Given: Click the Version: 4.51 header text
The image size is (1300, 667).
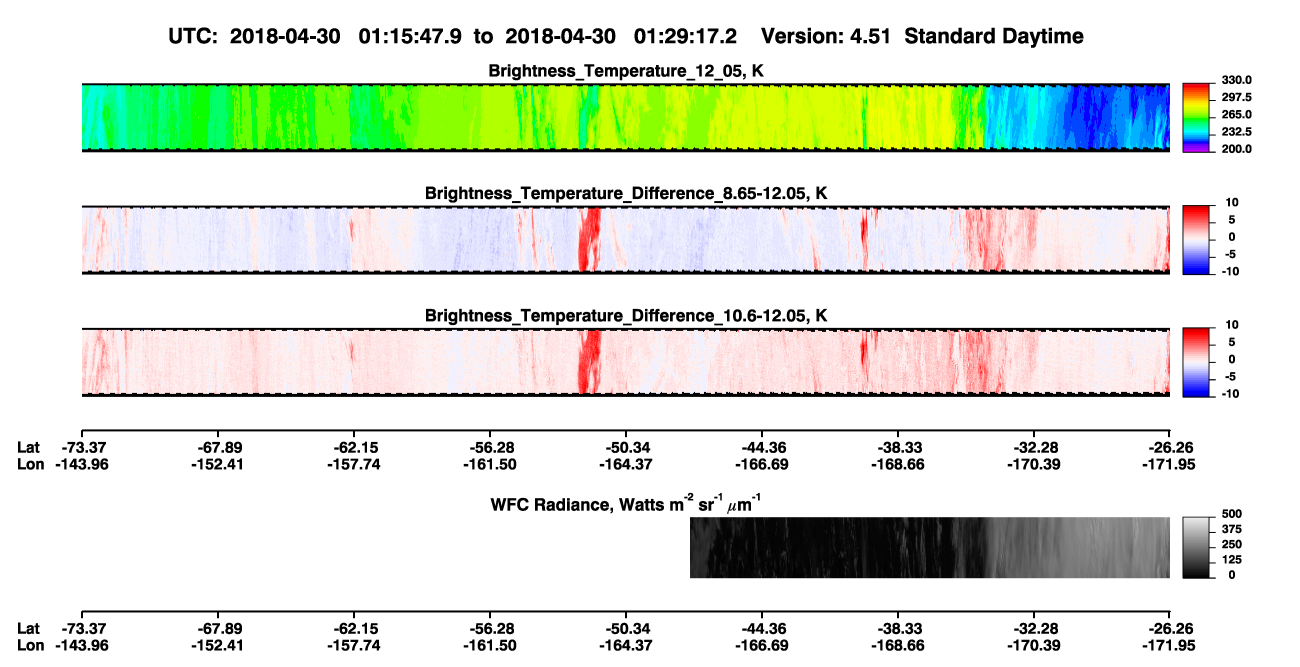Looking at the screenshot, I should point(826,36).
